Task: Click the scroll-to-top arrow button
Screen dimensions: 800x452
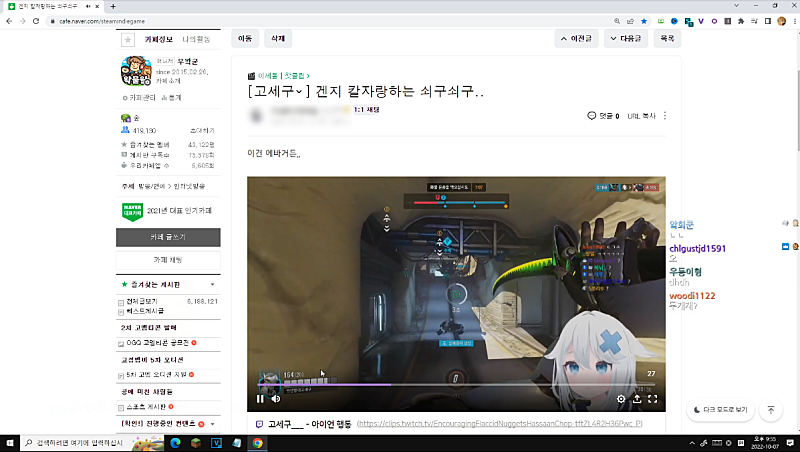Action: click(771, 410)
